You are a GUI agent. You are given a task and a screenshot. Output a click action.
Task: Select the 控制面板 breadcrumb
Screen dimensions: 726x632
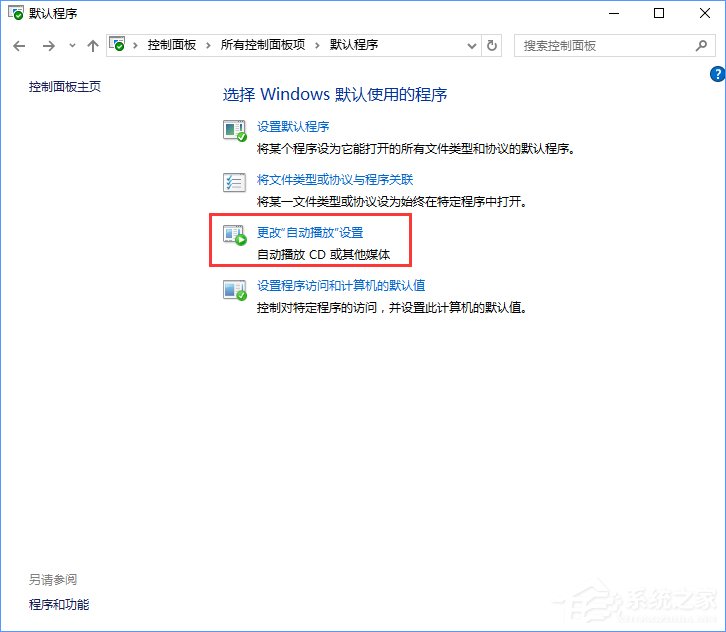(x=172, y=45)
